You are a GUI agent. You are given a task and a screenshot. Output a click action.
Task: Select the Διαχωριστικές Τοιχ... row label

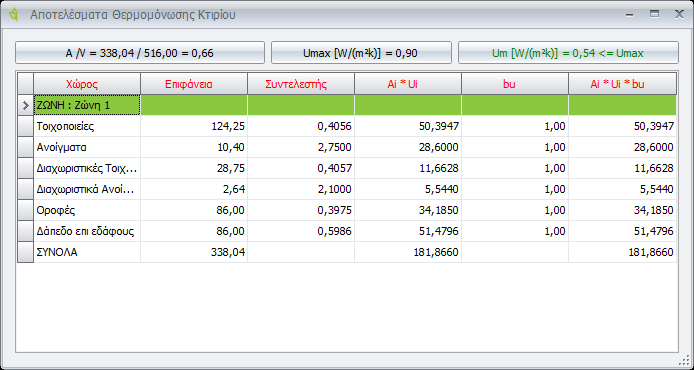point(87,168)
